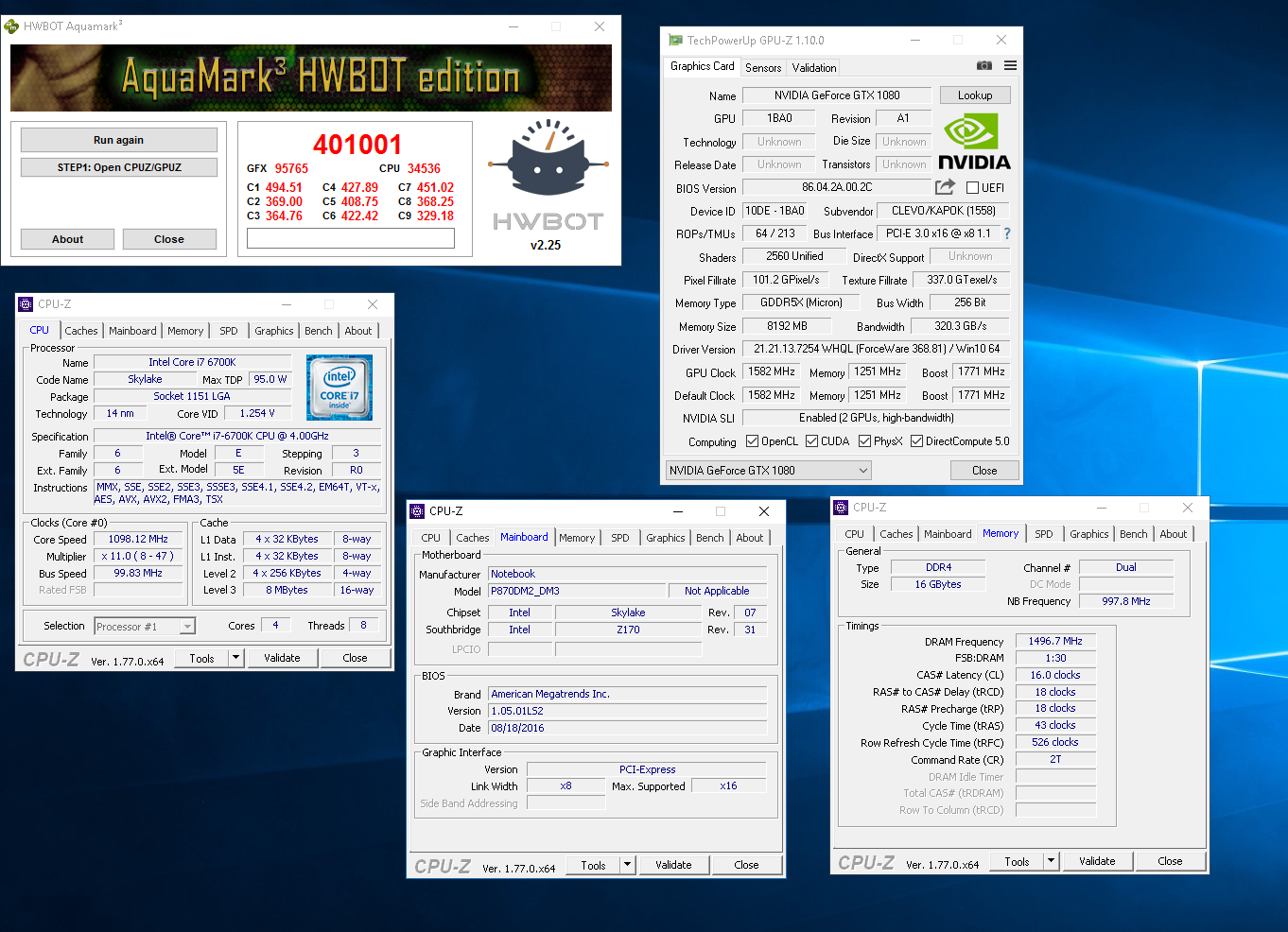The image size is (1288, 932).
Task: Click the GPU-Z screenshot camera icon
Action: click(984, 65)
